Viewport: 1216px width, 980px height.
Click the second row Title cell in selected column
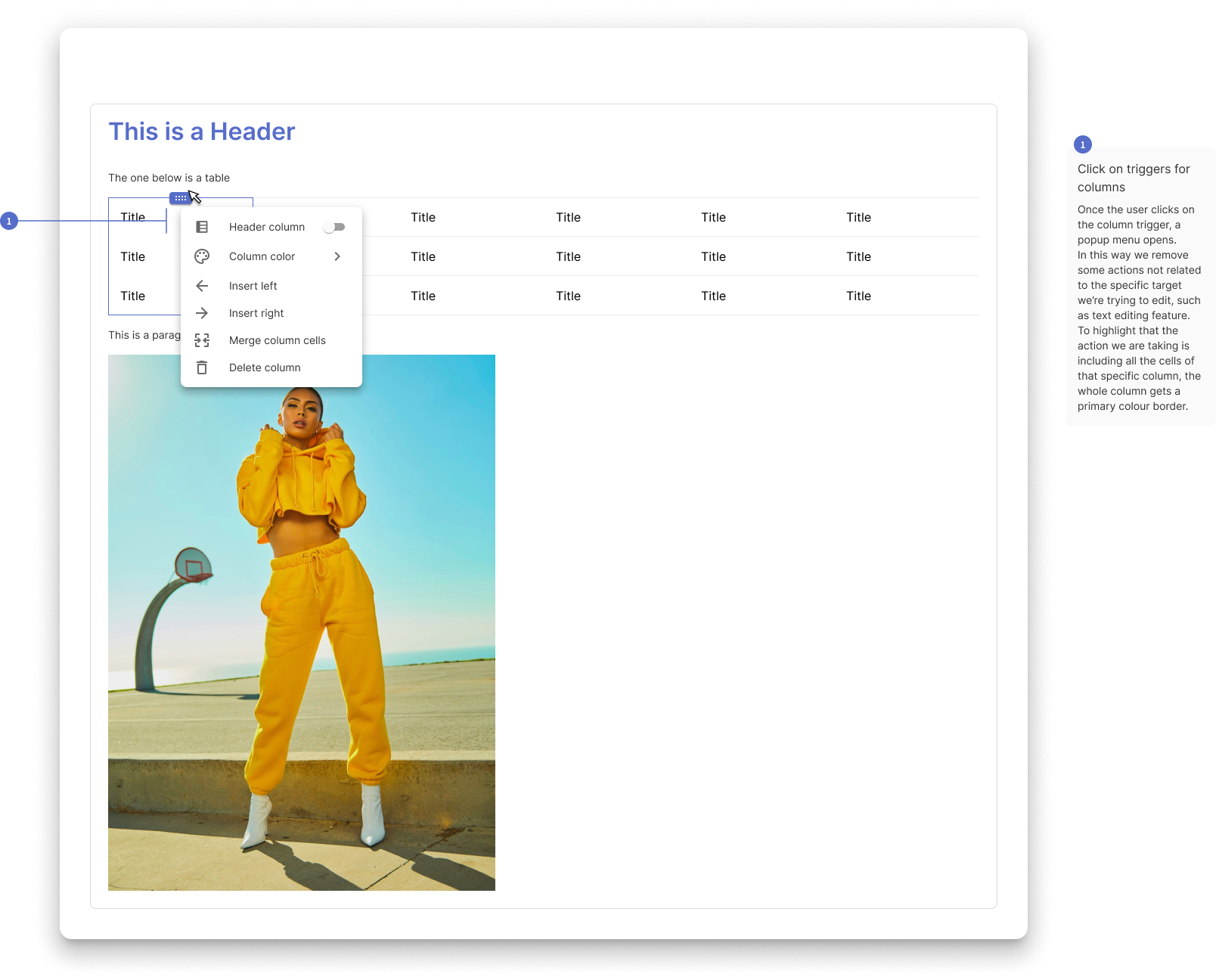[133, 256]
